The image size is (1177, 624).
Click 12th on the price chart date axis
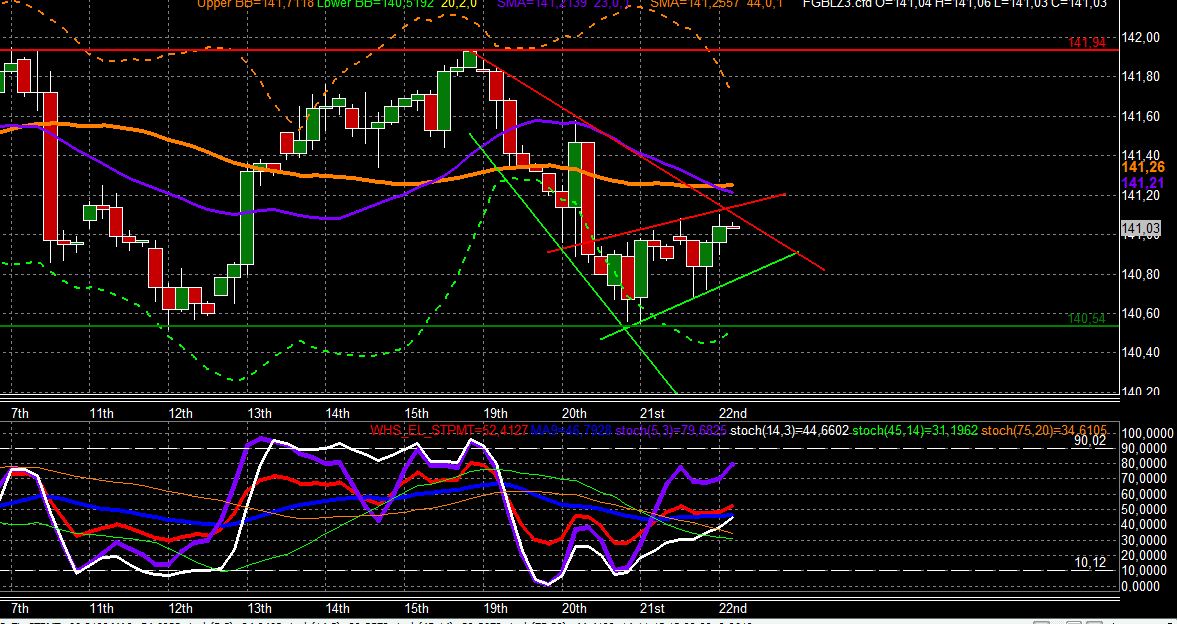[180, 413]
